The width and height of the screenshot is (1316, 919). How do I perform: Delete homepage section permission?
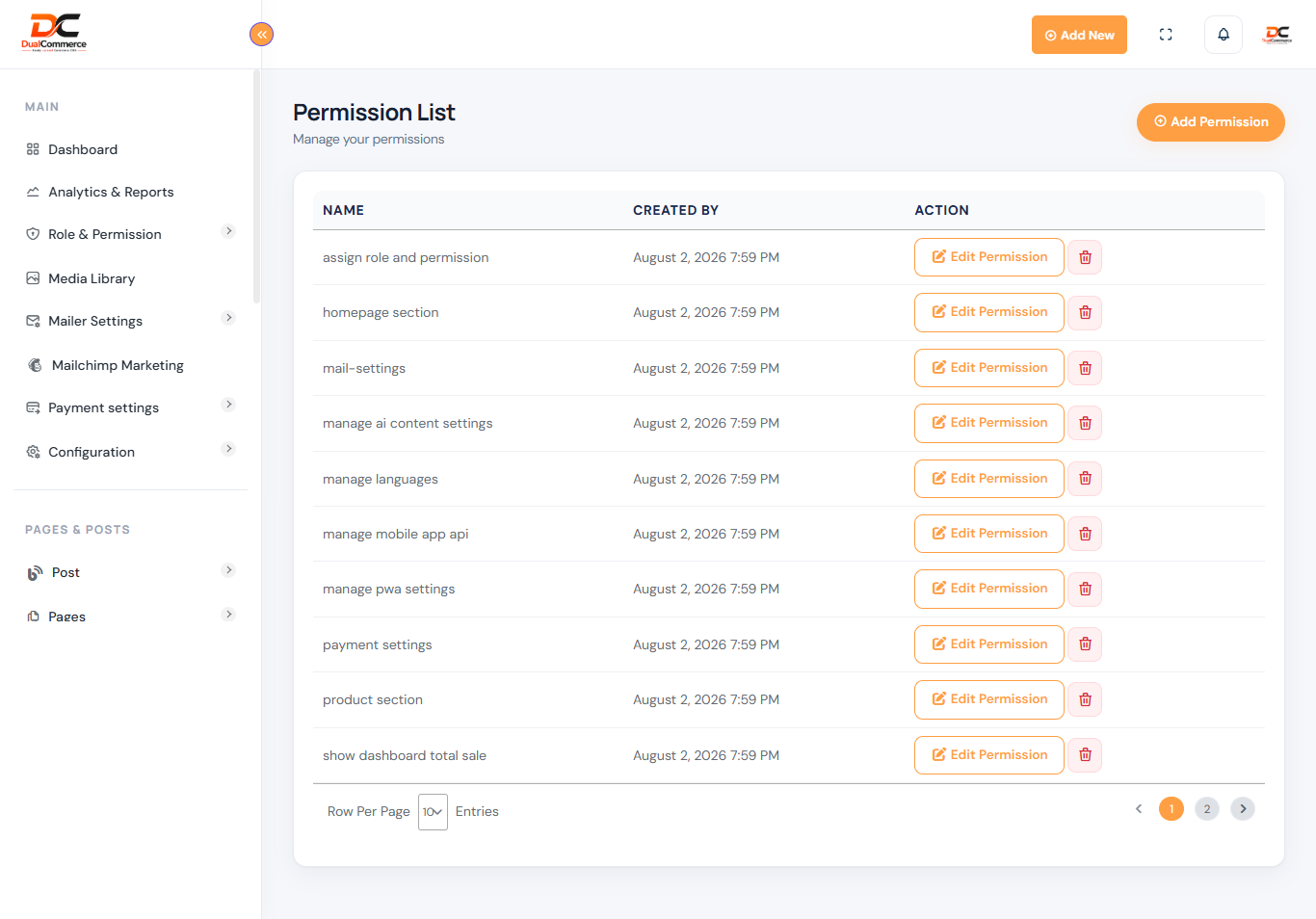(x=1085, y=312)
